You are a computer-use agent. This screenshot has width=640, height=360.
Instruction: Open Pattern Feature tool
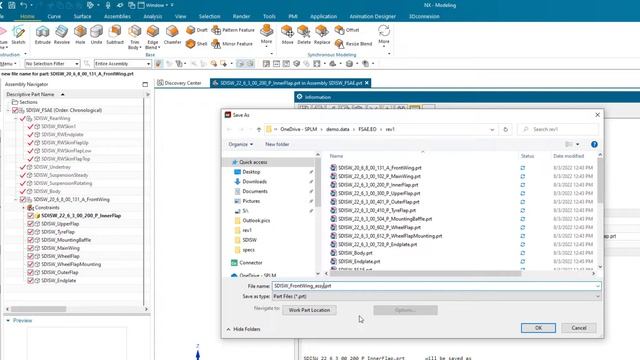point(233,30)
